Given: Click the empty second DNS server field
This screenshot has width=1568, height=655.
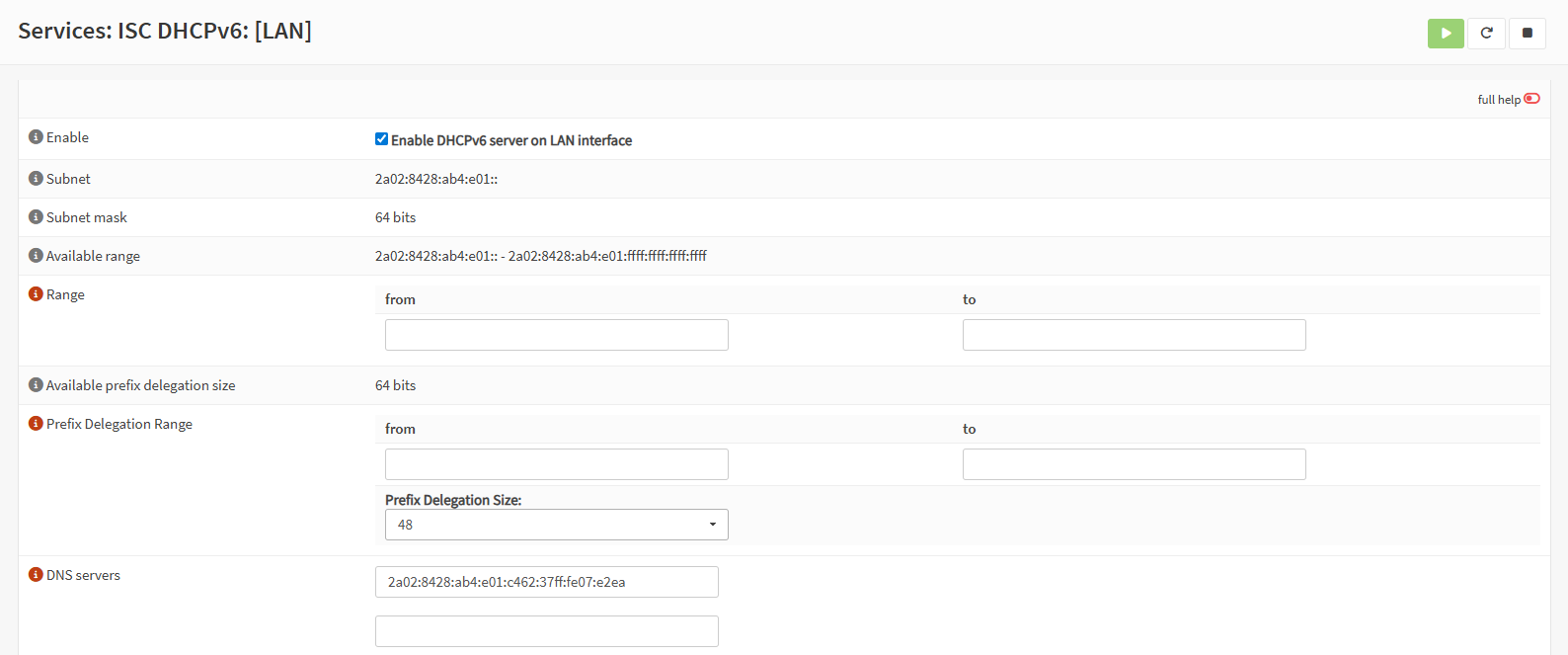Looking at the screenshot, I should [x=547, y=631].
